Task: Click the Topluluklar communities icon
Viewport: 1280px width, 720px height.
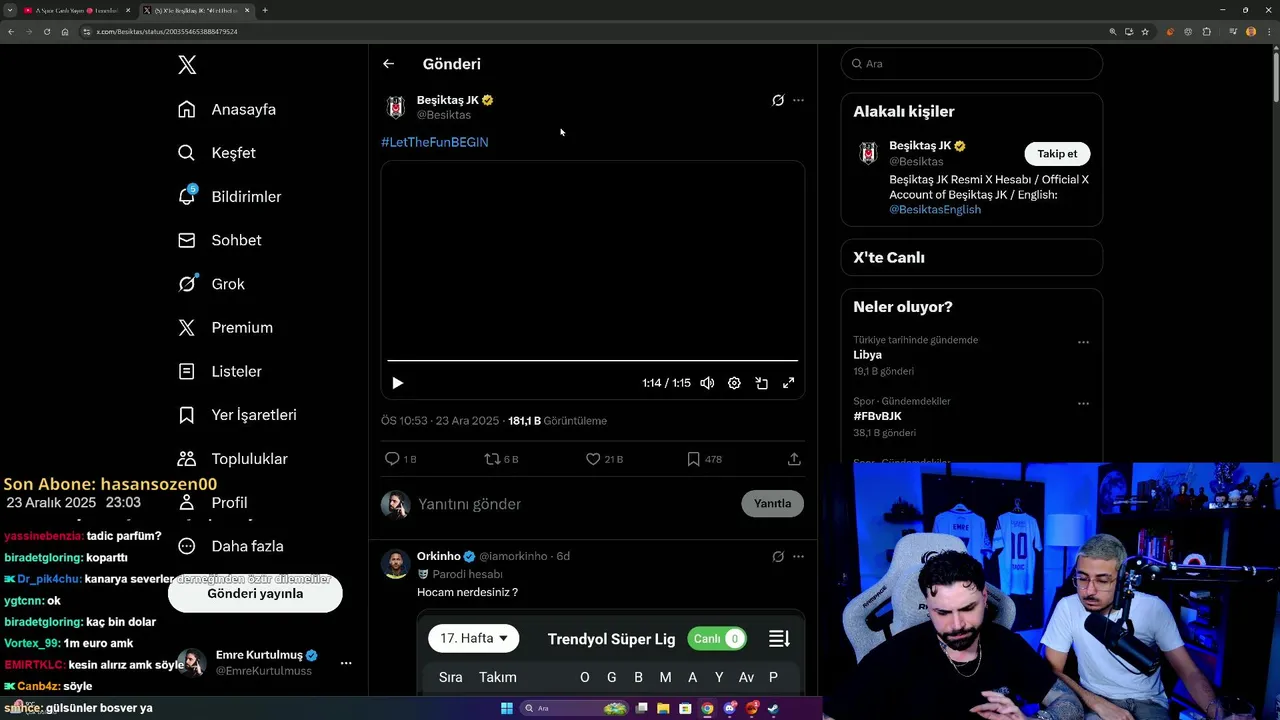Action: coord(187,459)
